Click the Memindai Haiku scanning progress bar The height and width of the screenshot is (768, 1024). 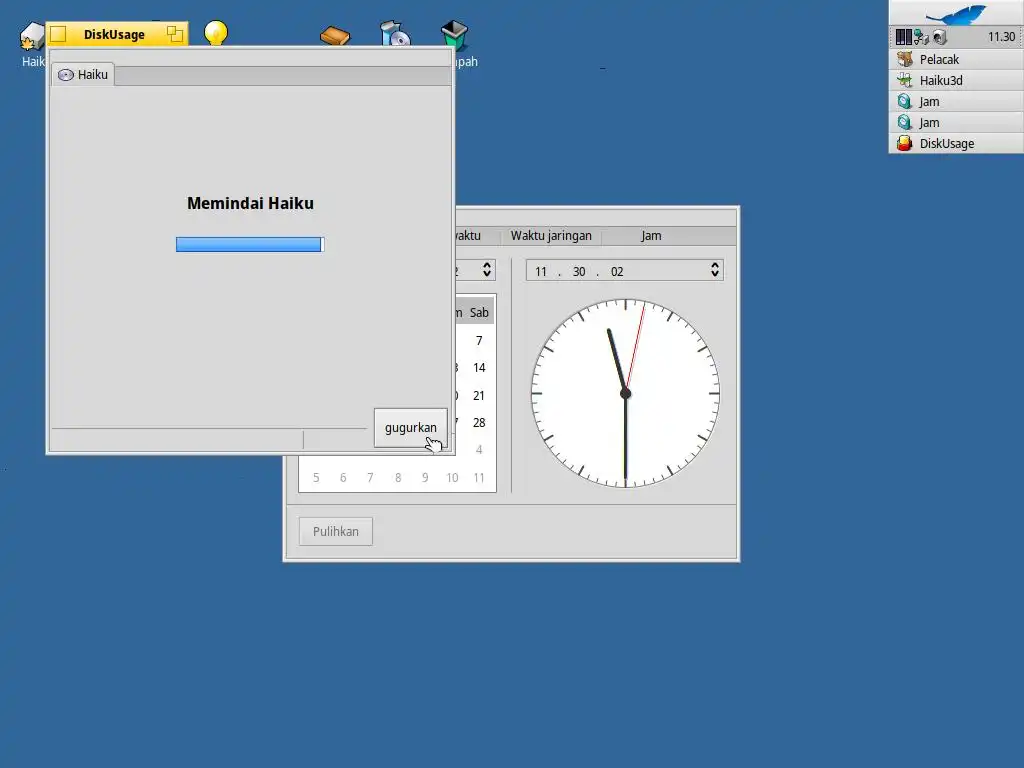[x=250, y=244]
